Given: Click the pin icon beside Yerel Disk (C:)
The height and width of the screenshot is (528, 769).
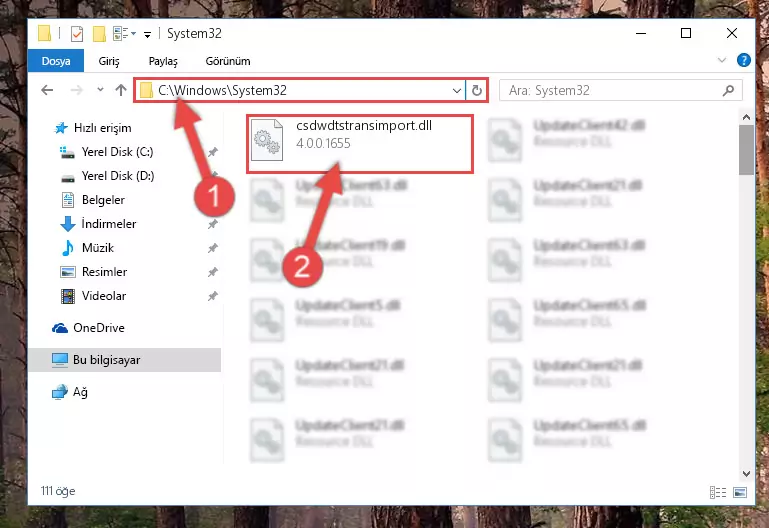Looking at the screenshot, I should [x=212, y=152].
